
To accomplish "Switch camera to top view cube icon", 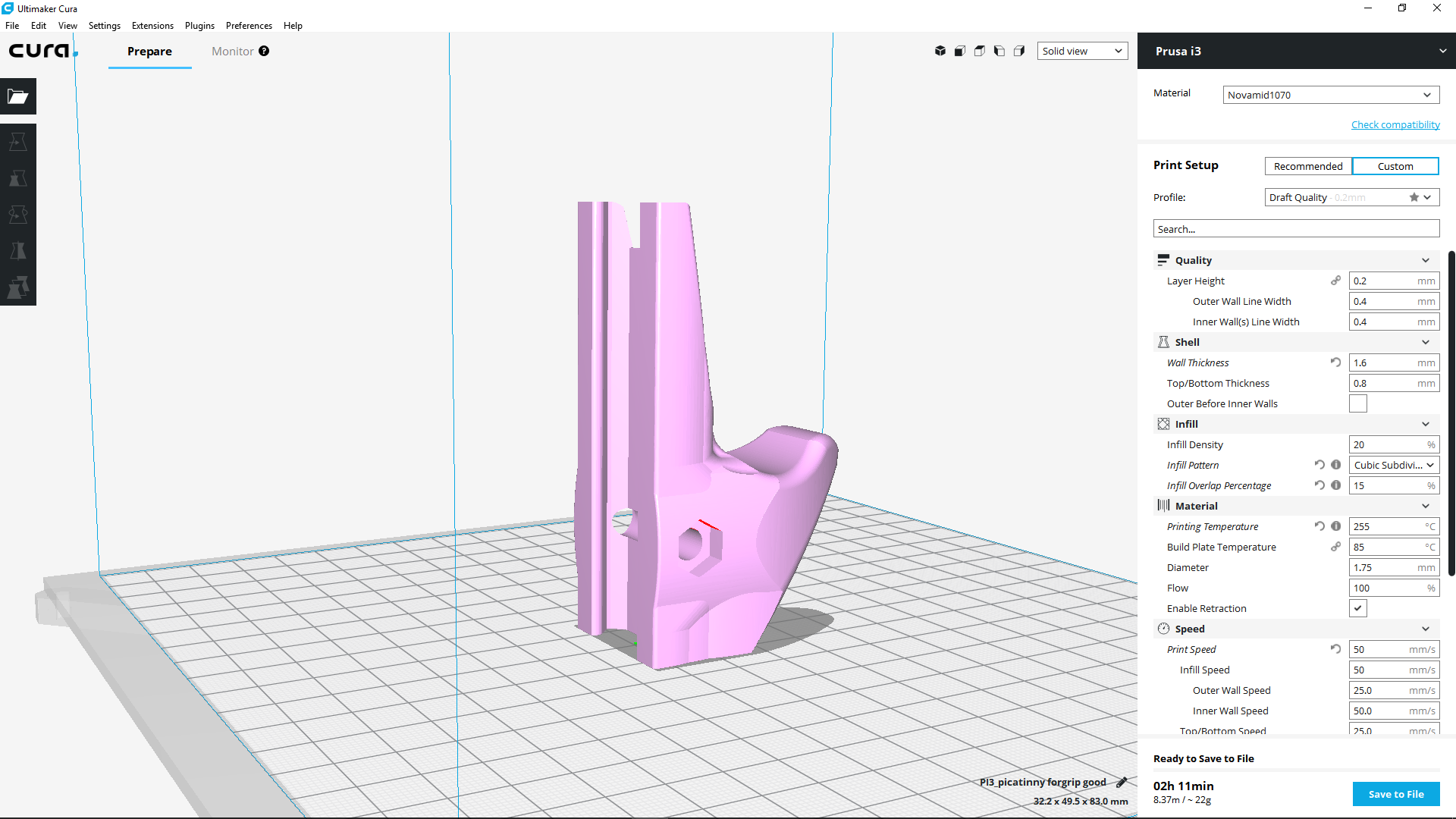I will point(980,51).
